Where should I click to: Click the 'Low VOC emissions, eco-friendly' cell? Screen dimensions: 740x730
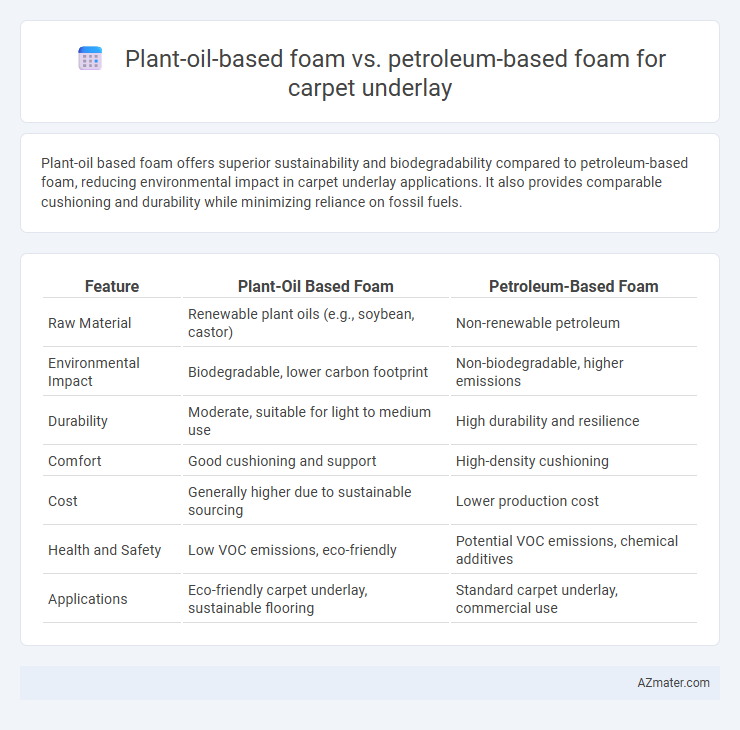[x=292, y=550]
